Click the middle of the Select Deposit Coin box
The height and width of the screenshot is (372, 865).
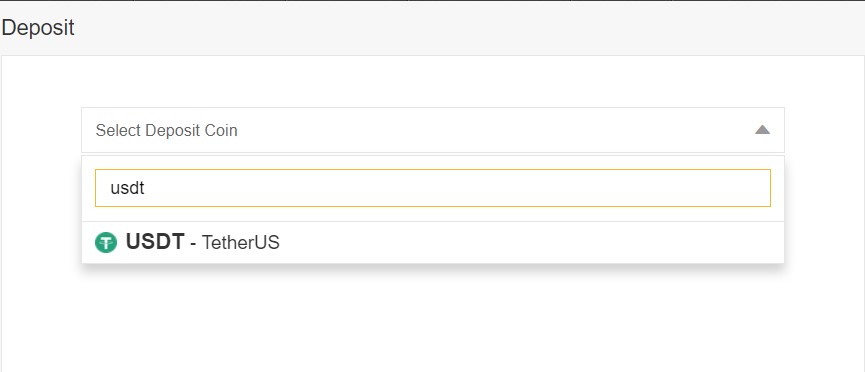coord(432,130)
